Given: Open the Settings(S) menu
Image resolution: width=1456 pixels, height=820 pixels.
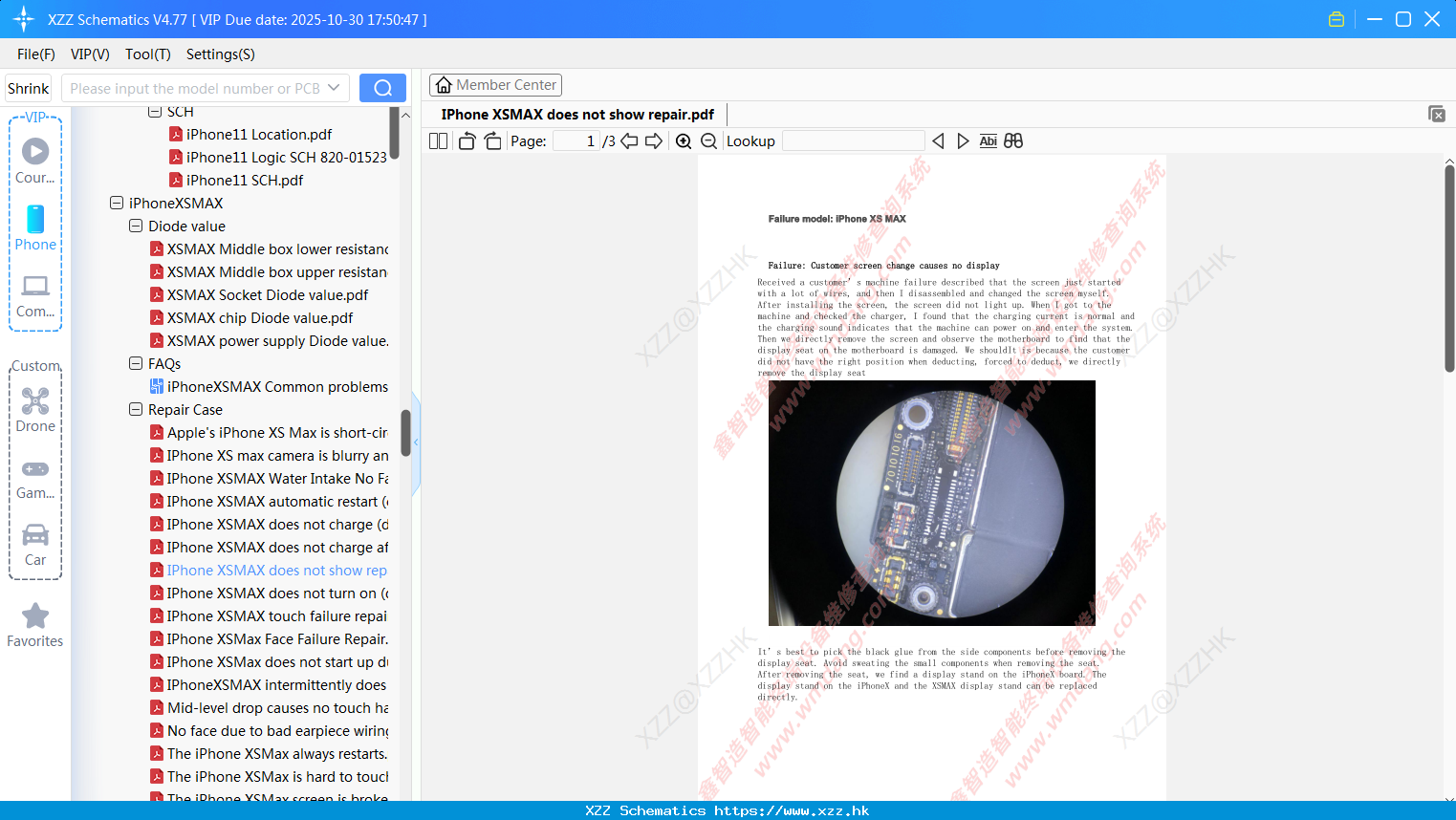Looking at the screenshot, I should (x=221, y=54).
